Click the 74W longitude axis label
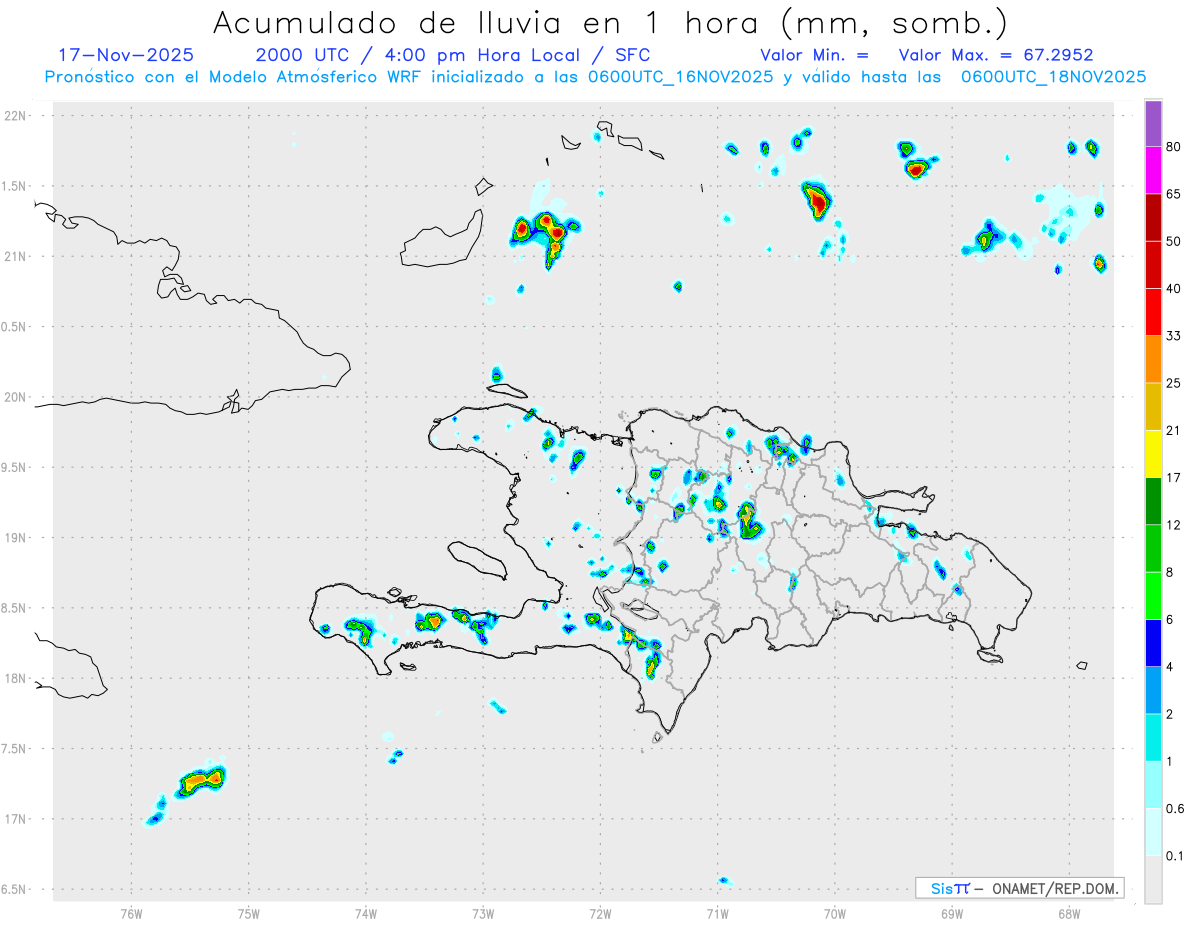1200x927 pixels. click(x=365, y=913)
